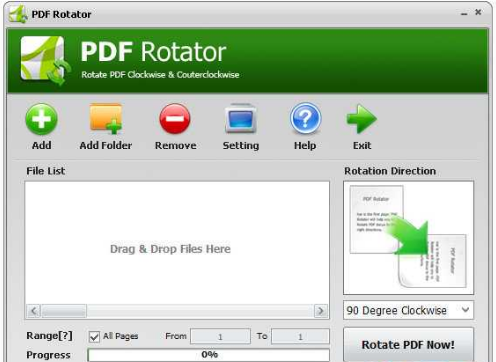Click the file list horizontal scrollbar thumb
This screenshot has width=496, height=362.
click(x=64, y=311)
